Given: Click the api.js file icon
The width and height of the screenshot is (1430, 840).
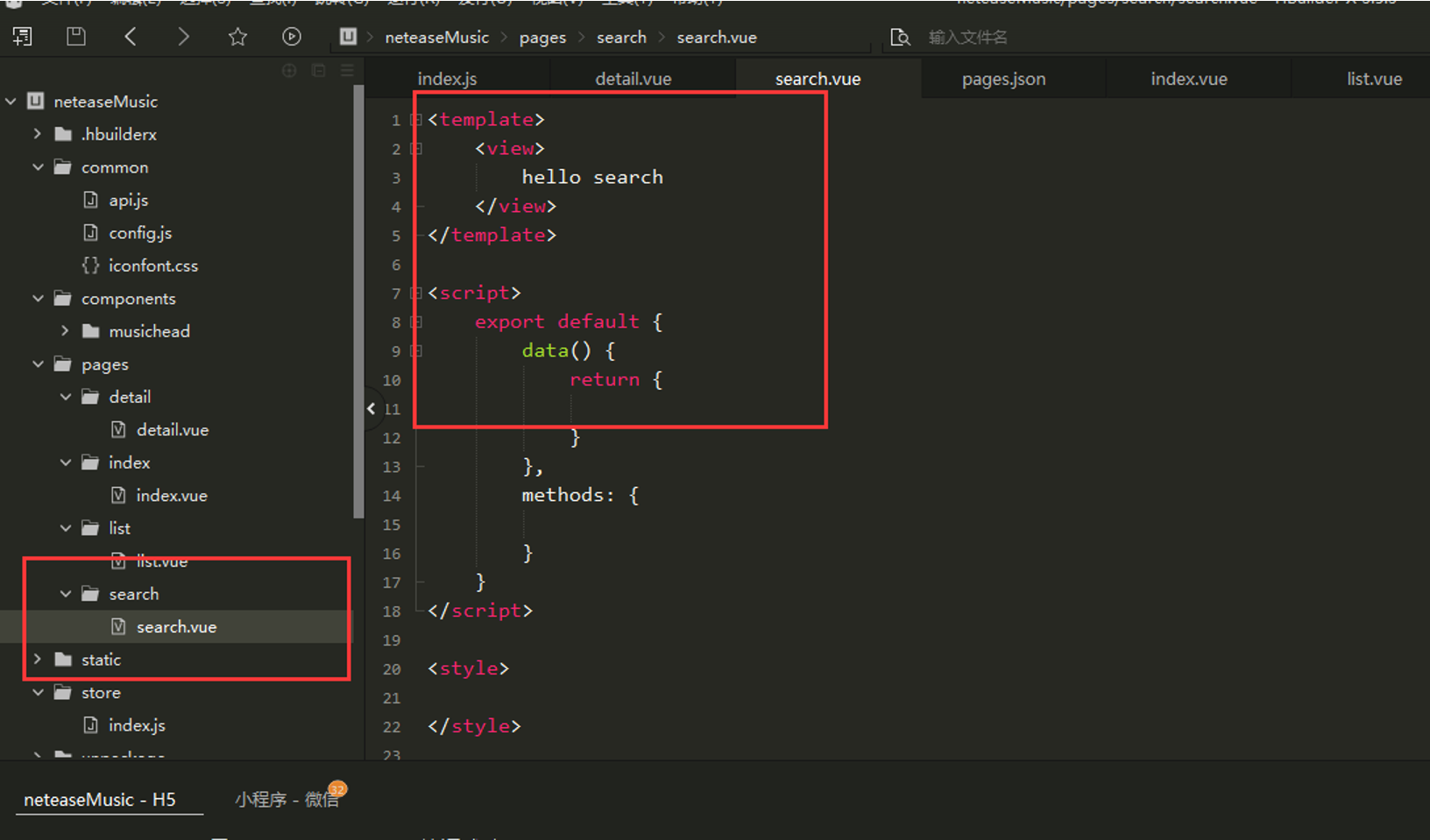Looking at the screenshot, I should tap(90, 200).
